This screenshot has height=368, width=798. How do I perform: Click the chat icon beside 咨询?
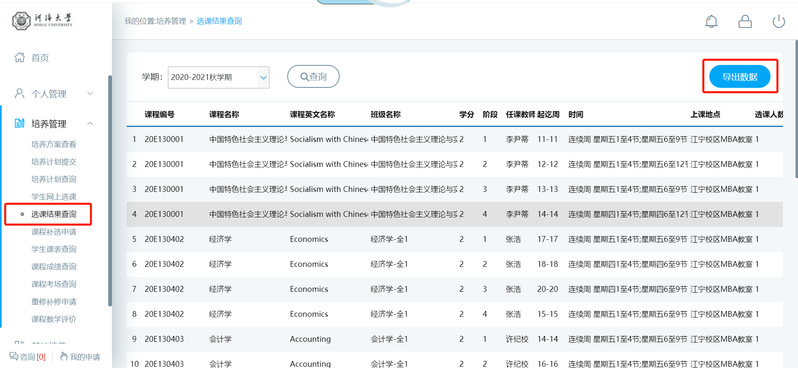[x=14, y=356]
